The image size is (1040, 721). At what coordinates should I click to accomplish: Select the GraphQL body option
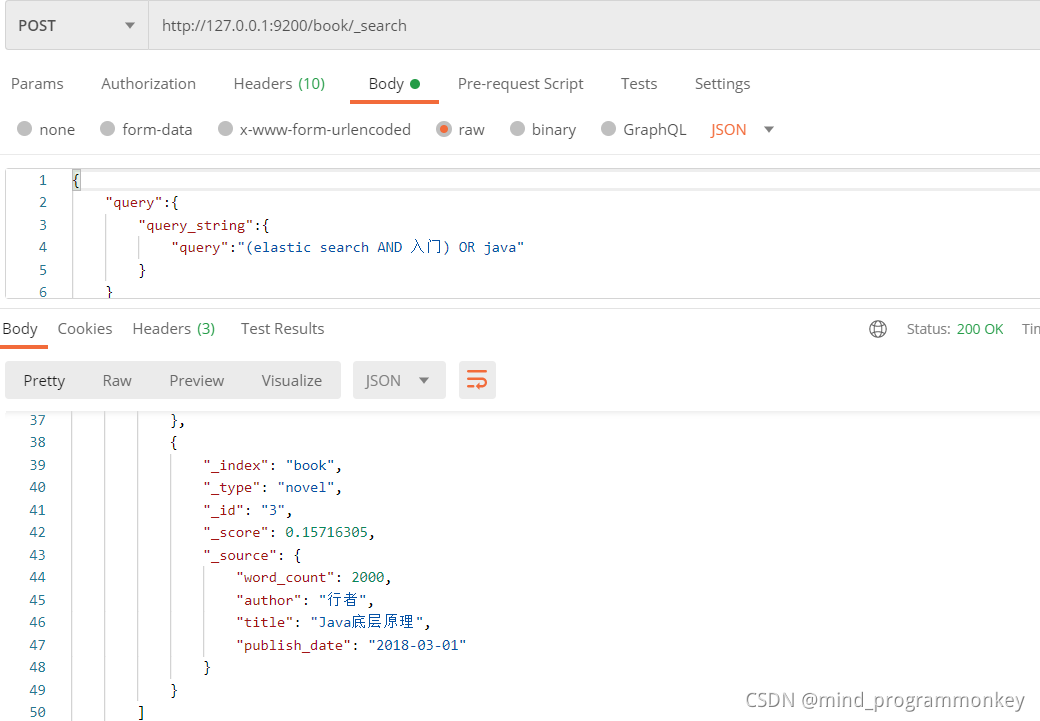point(643,129)
